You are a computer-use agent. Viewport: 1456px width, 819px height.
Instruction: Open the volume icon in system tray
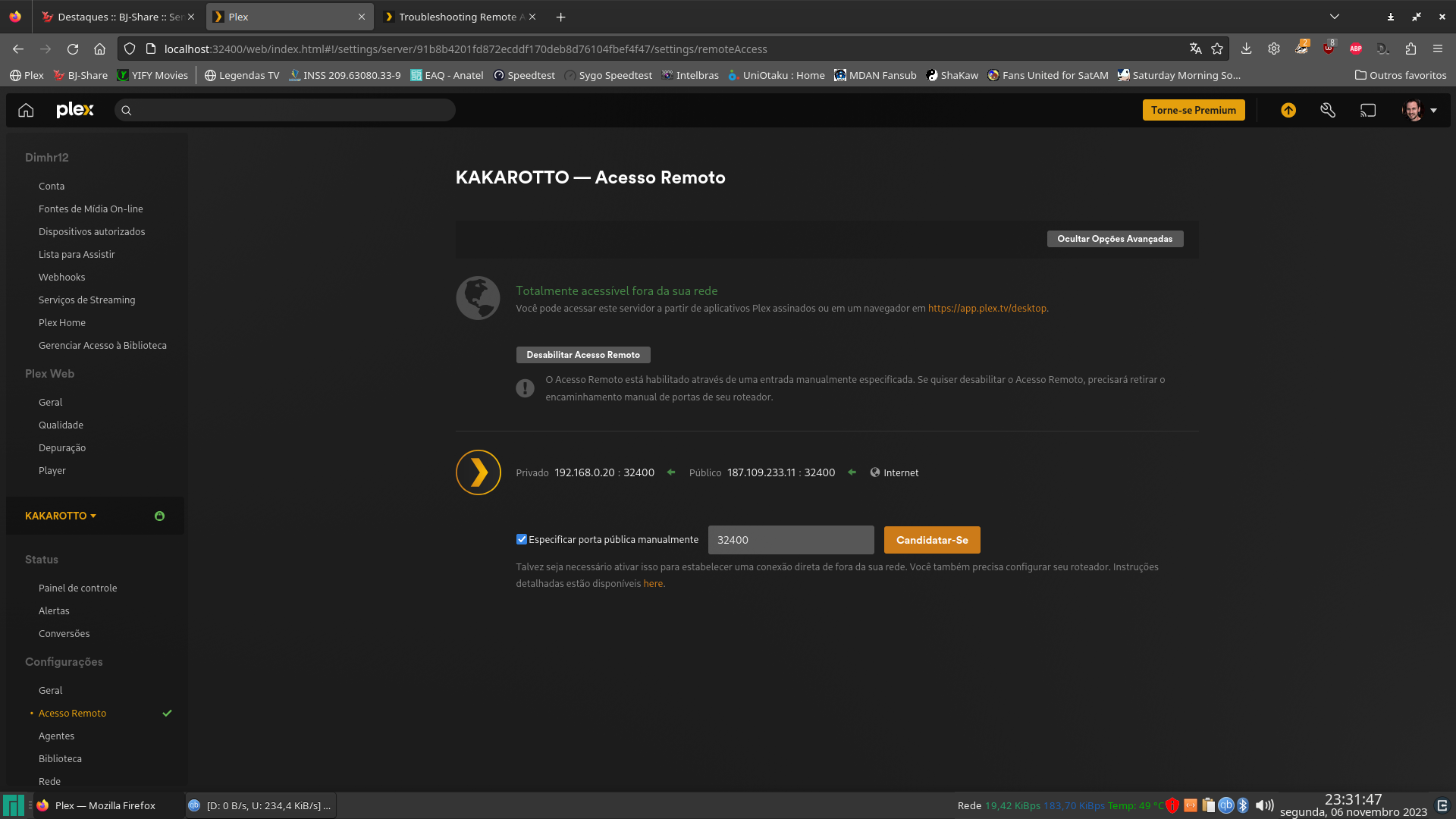click(x=1264, y=805)
